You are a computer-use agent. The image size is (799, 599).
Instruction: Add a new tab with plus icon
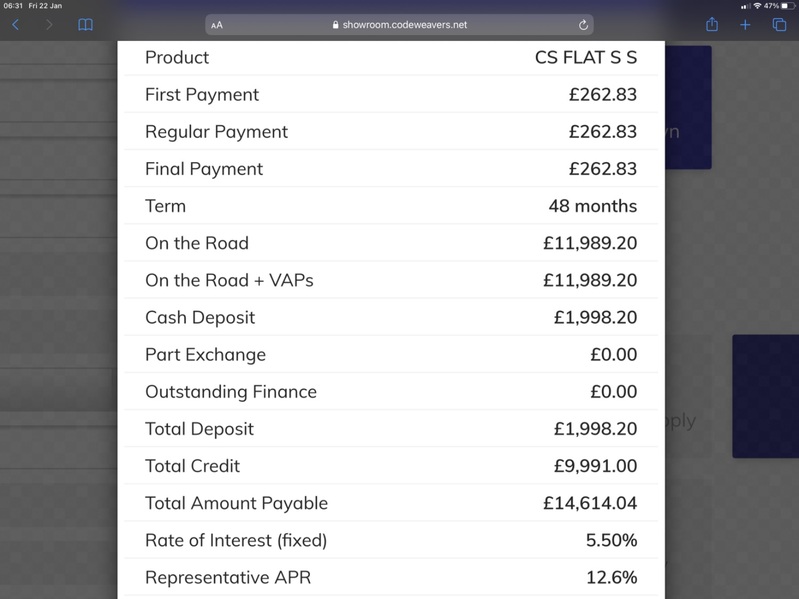[x=745, y=24]
